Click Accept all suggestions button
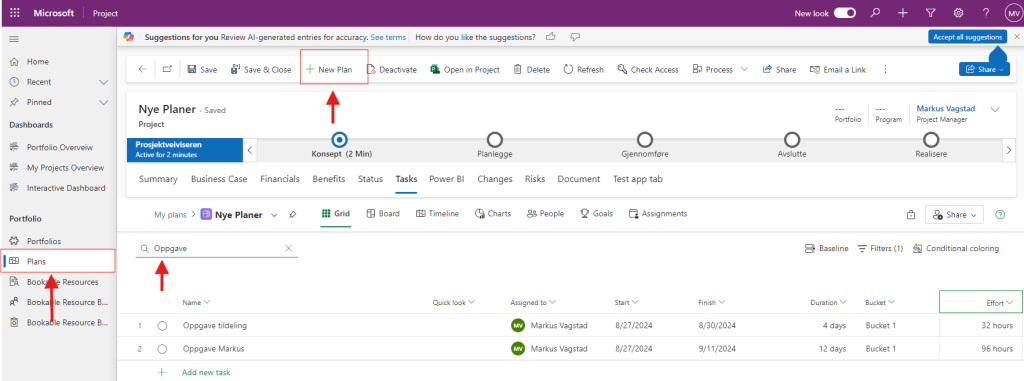 [967, 37]
